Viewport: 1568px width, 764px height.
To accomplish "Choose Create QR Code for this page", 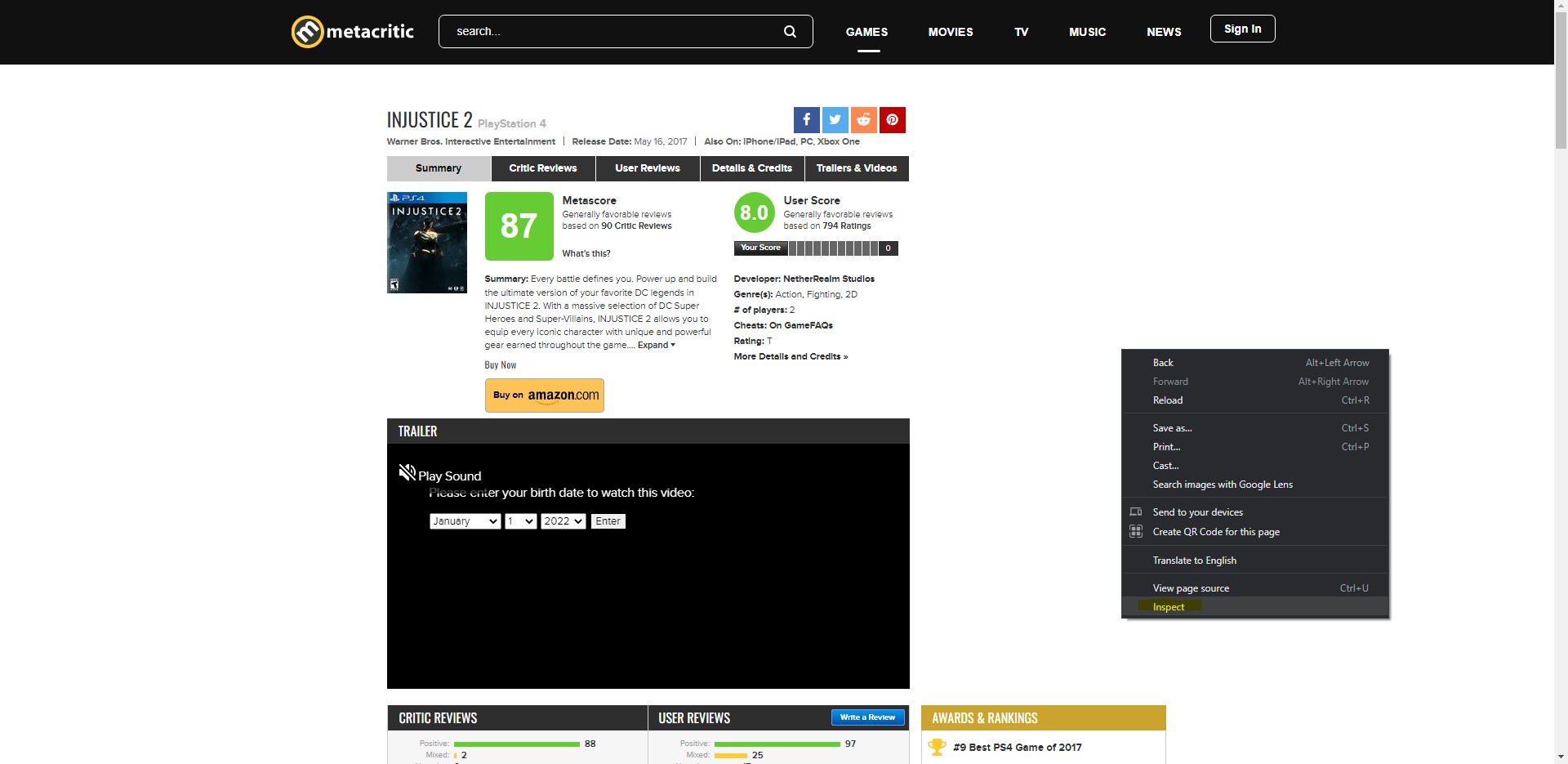I will pyautogui.click(x=1255, y=532).
